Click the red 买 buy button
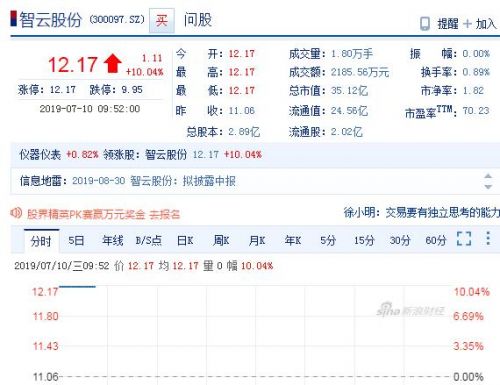Screen dimensions: 500x385 pyautogui.click(x=162, y=21)
